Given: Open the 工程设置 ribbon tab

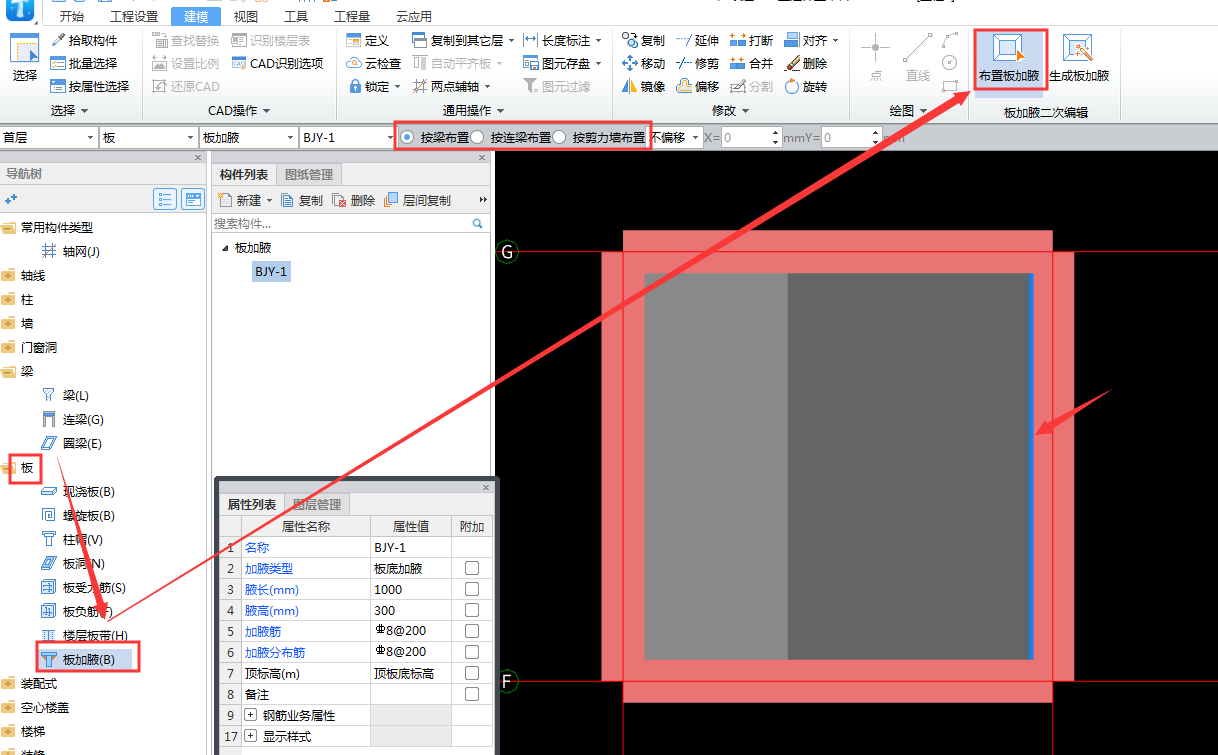Looking at the screenshot, I should [134, 16].
